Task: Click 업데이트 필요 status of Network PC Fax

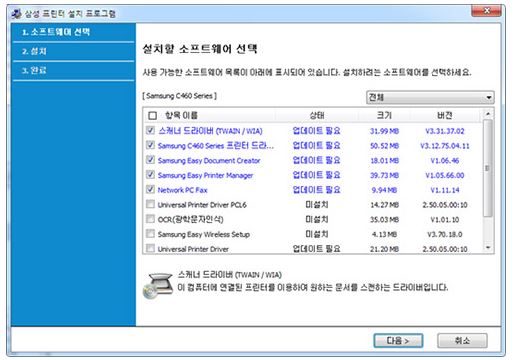Action: click(316, 190)
